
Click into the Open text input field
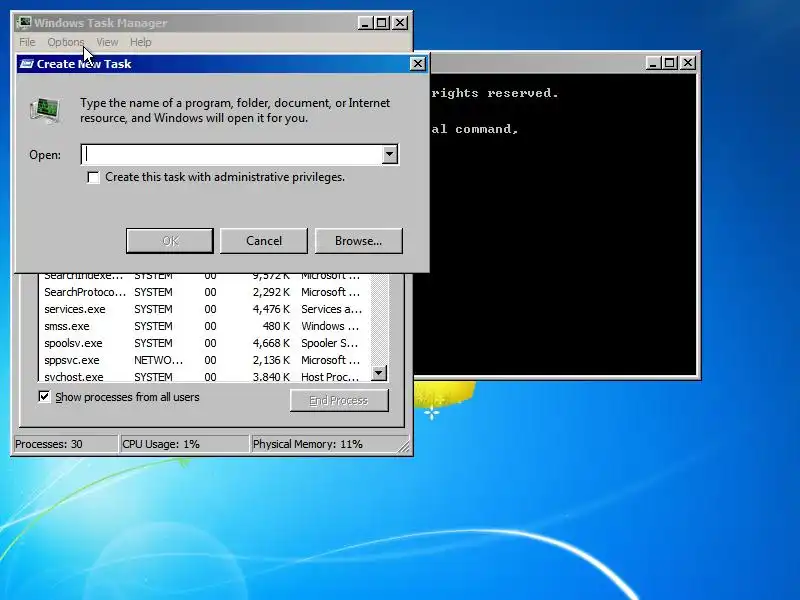232,154
